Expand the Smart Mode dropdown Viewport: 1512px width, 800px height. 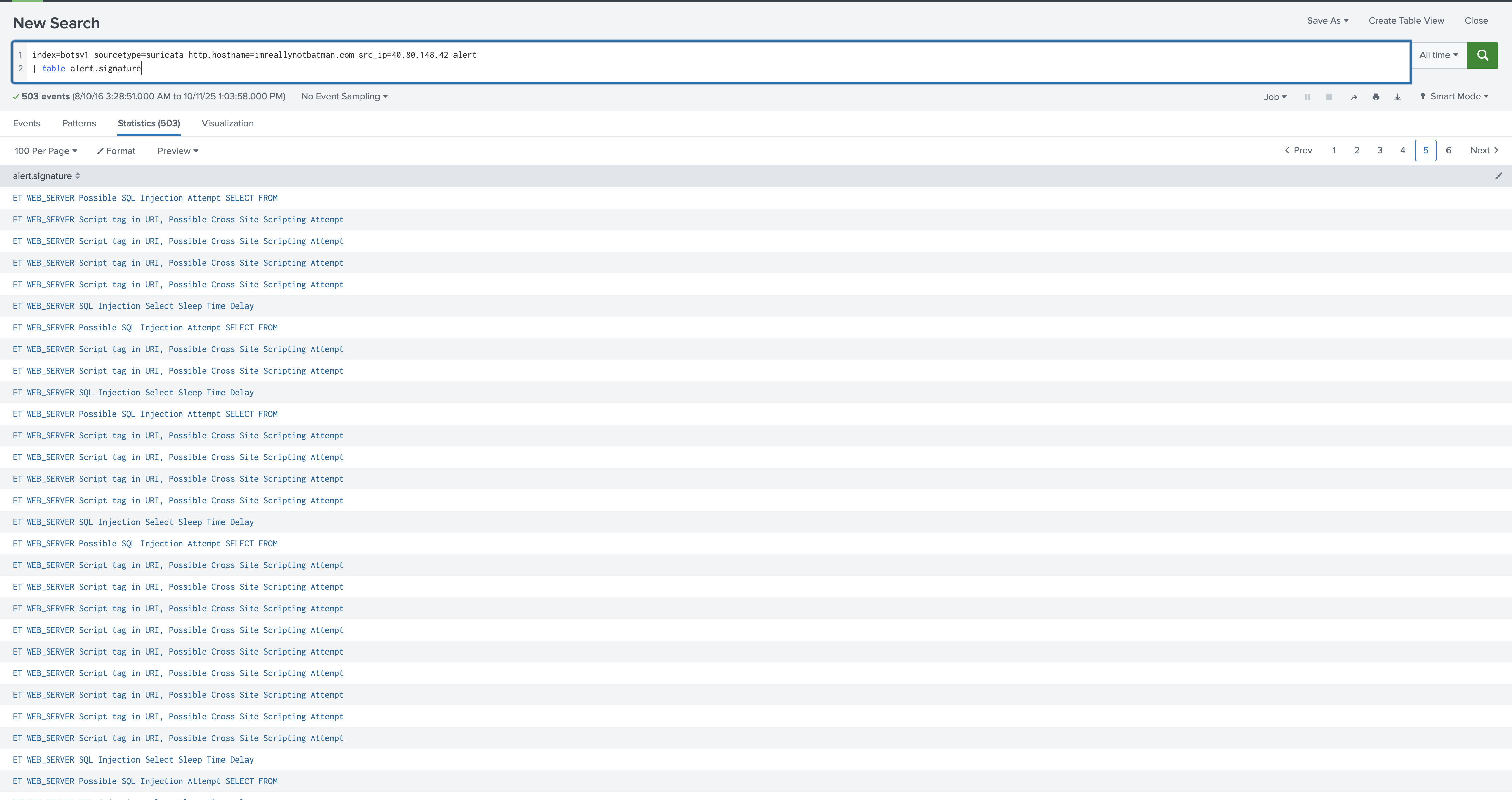click(1454, 96)
